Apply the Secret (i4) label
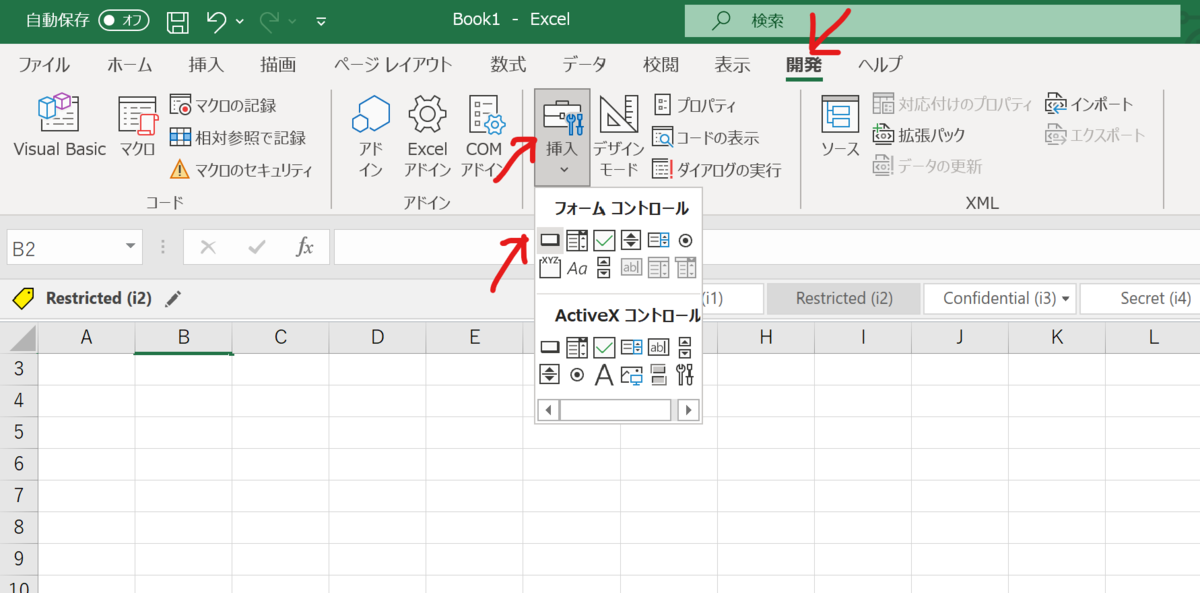Image resolution: width=1200 pixels, height=593 pixels. (1142, 298)
